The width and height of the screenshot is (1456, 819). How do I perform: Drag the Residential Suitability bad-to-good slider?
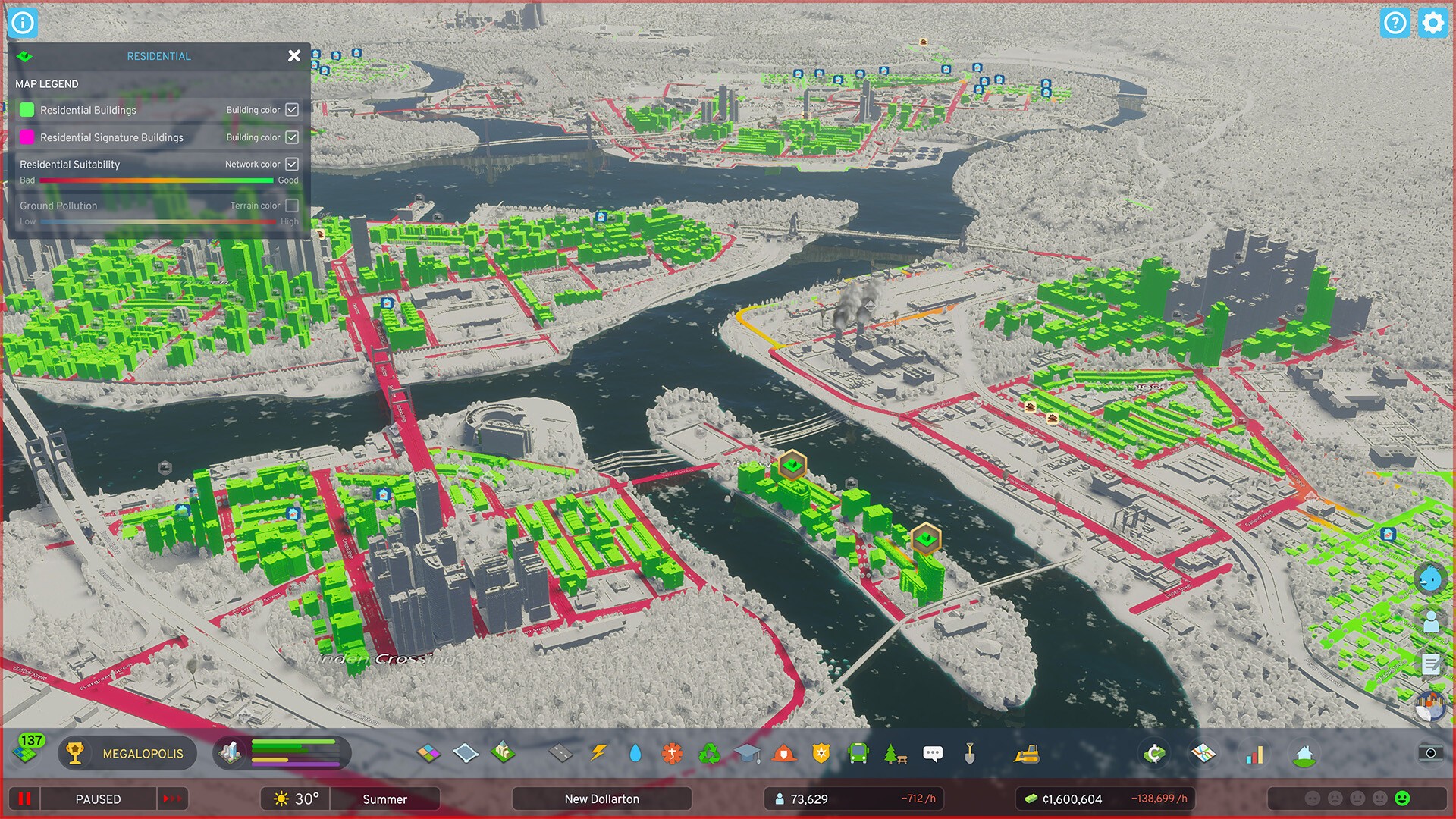click(155, 181)
